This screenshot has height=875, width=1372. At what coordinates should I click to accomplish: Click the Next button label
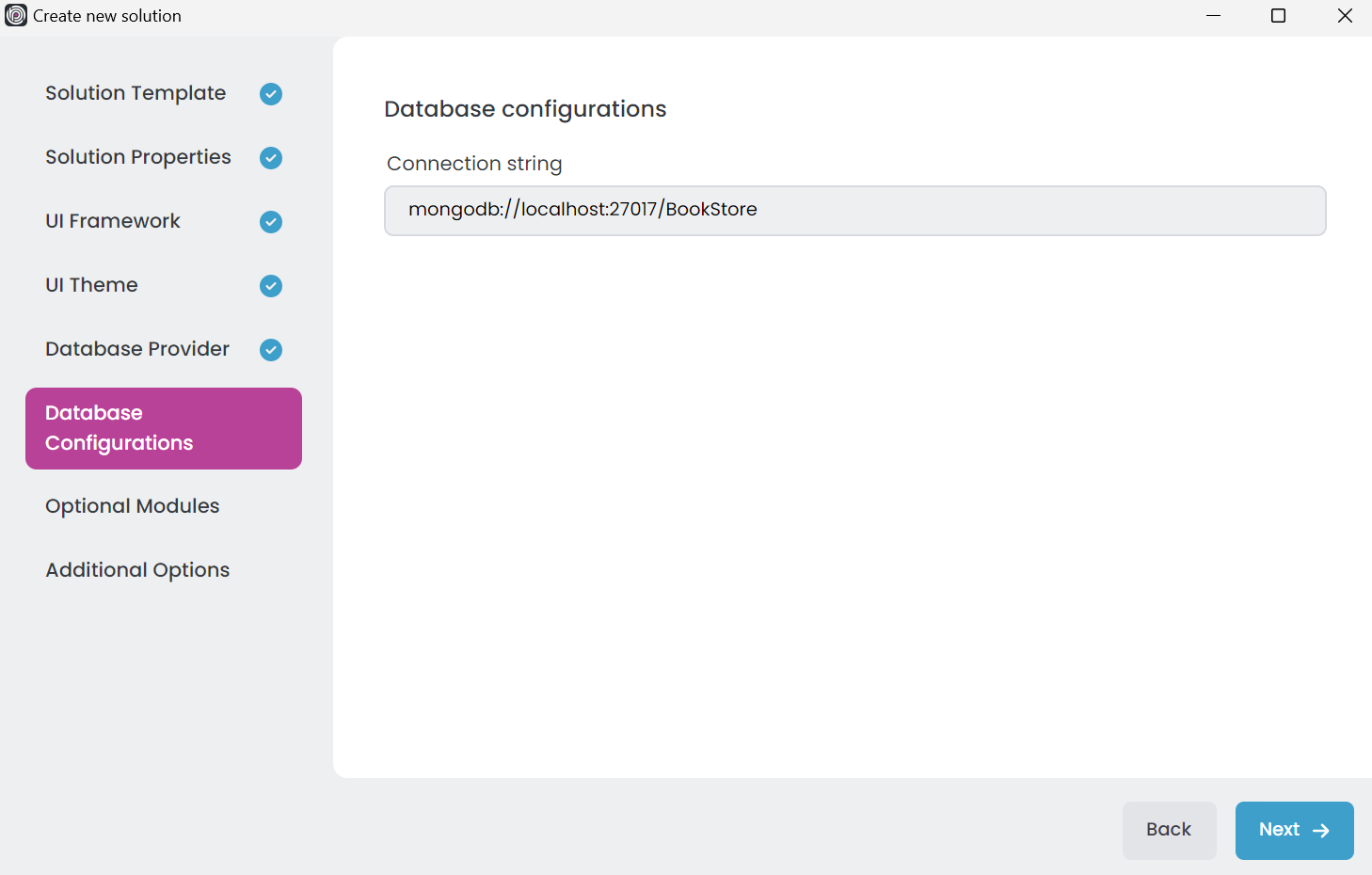(x=1279, y=830)
